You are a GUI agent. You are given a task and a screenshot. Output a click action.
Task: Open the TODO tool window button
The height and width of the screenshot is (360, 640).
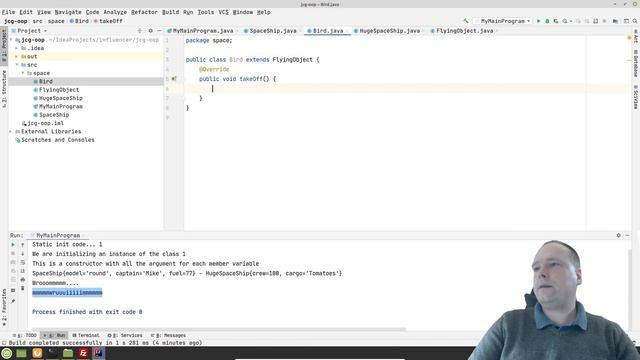click(x=25, y=335)
